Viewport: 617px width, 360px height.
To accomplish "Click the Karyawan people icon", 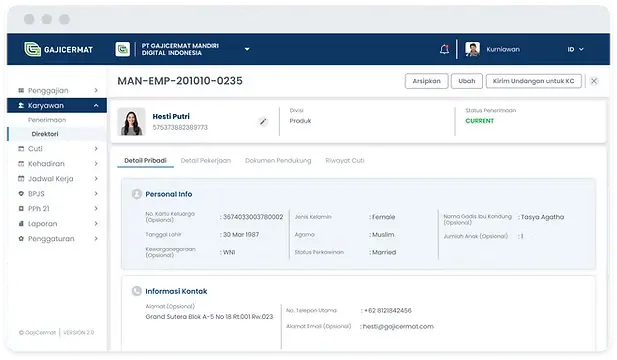I will 21,105.
